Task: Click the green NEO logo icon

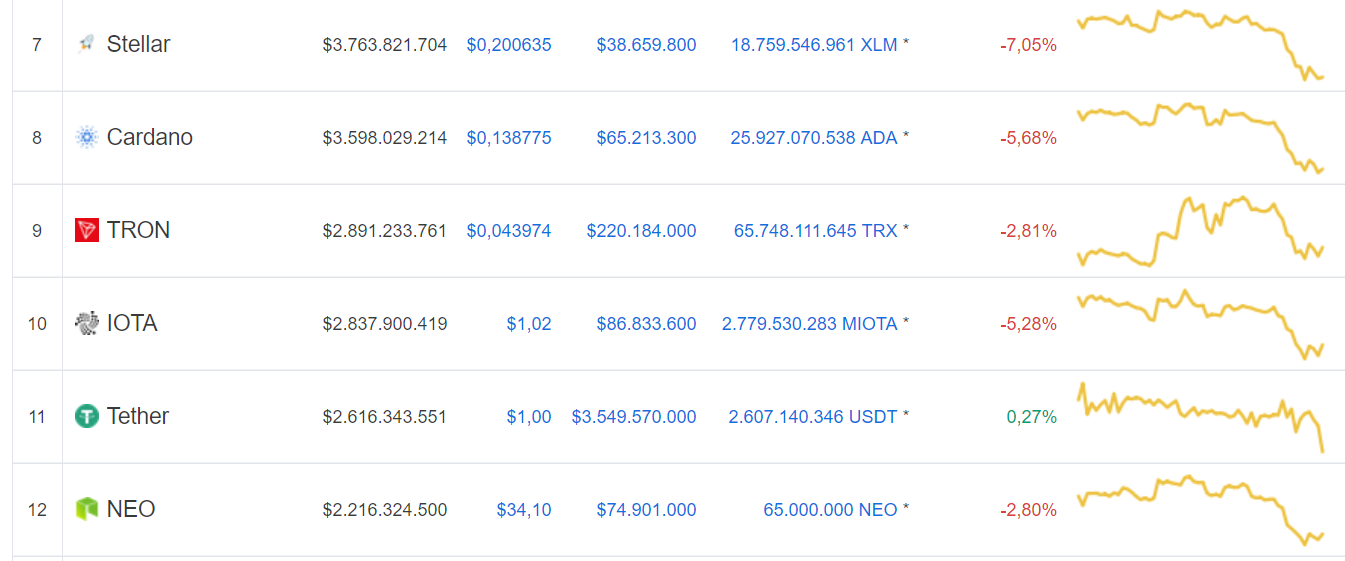Action: (87, 509)
